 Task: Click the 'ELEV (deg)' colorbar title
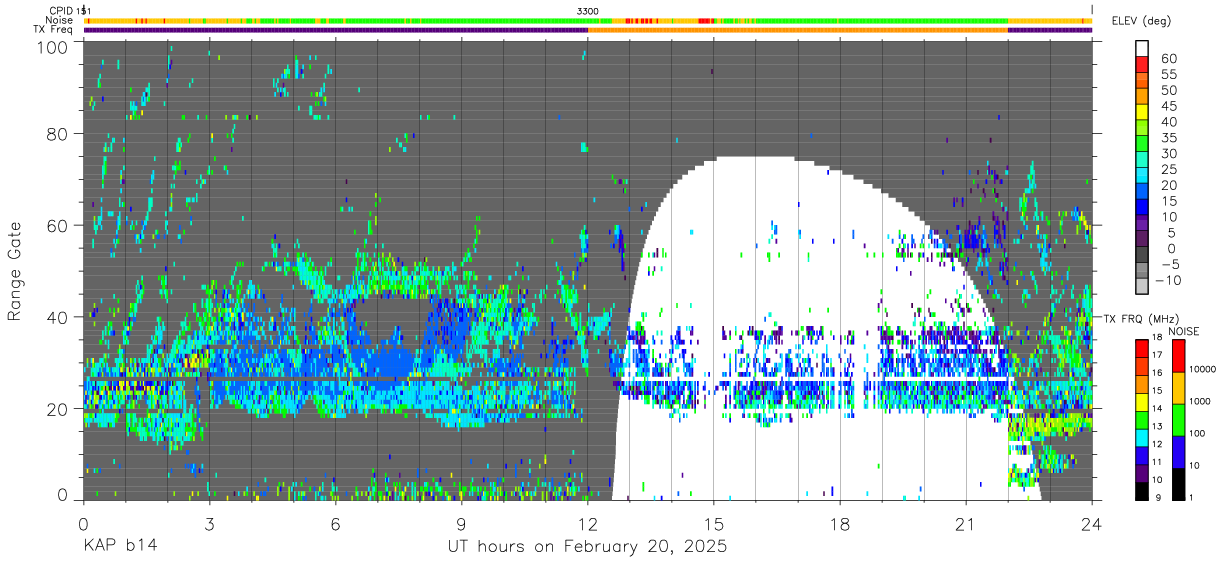coord(1141,21)
